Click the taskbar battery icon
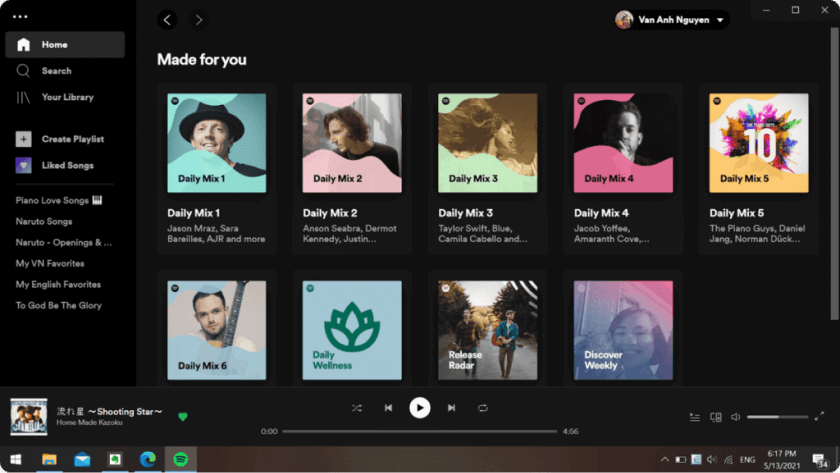This screenshot has width=840, height=473. click(x=680, y=460)
